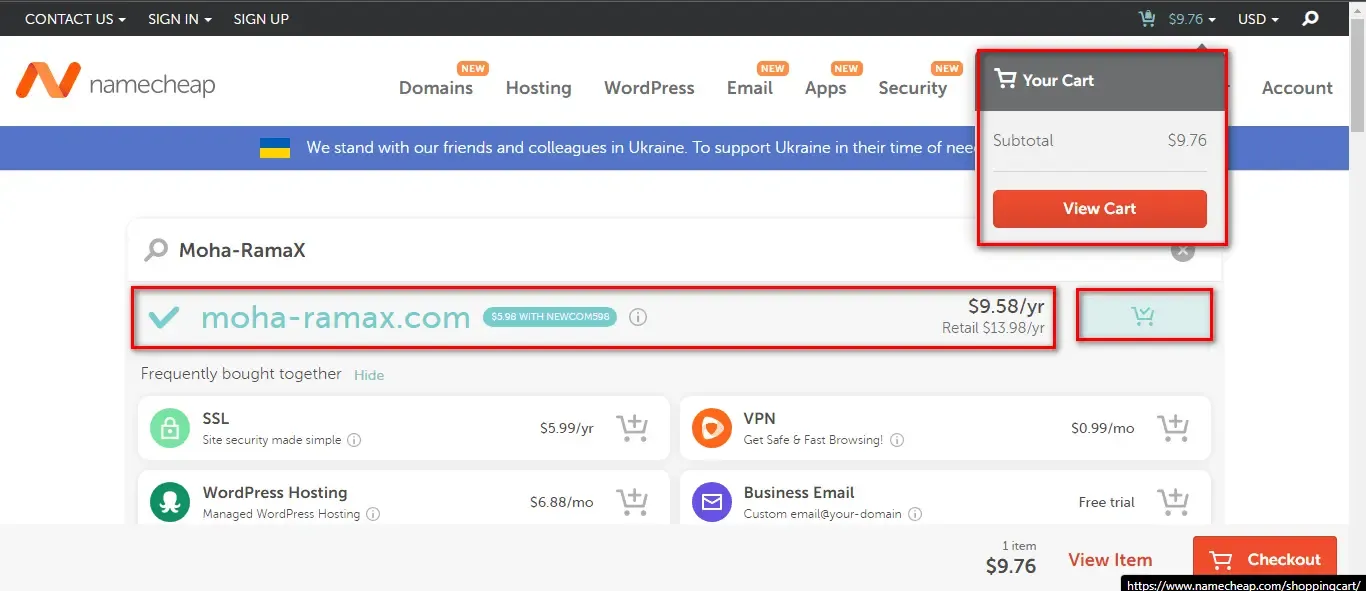The image size is (1366, 591).
Task: Expand the $9.76 cart dropdown
Action: (x=1192, y=19)
